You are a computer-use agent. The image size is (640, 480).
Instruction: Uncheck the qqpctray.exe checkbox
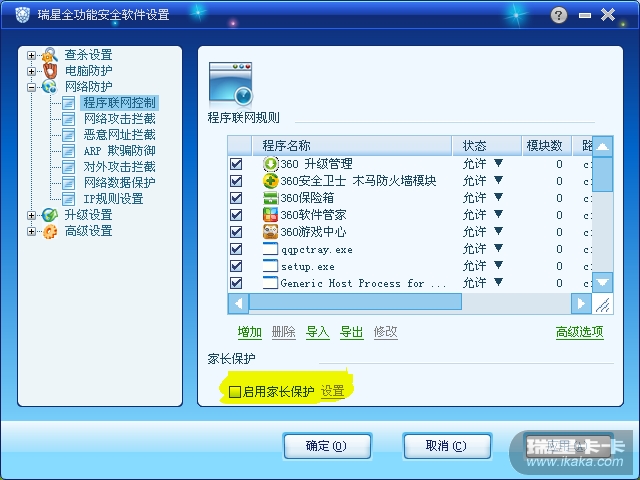[236, 249]
